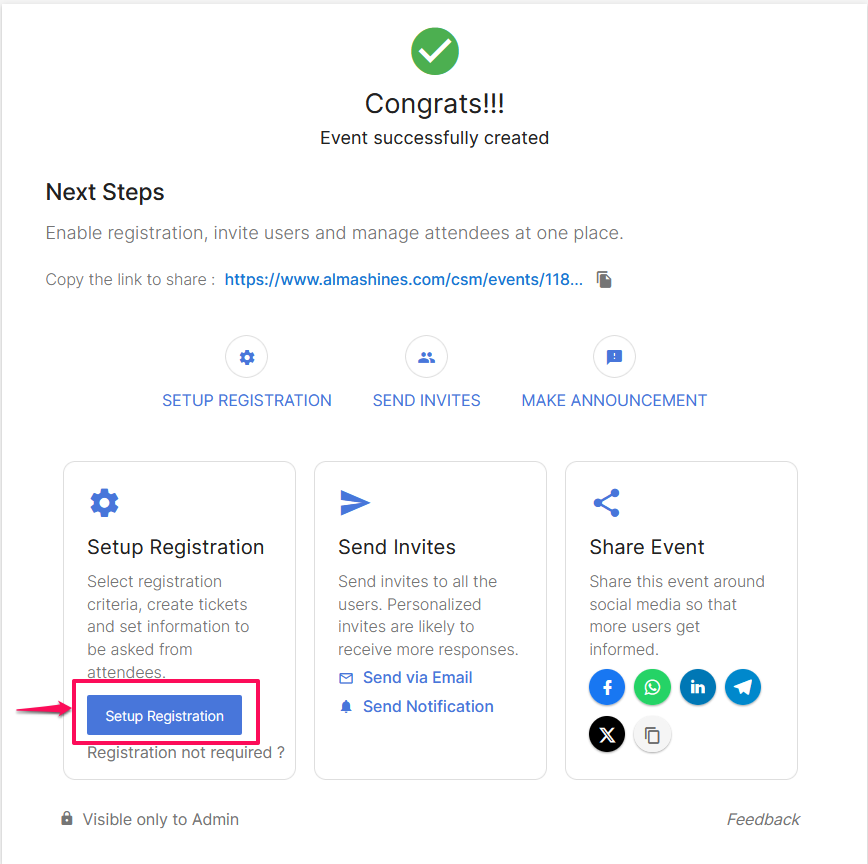Click SETUP REGISTRATION text label
Image resolution: width=868 pixels, height=864 pixels.
pos(247,400)
